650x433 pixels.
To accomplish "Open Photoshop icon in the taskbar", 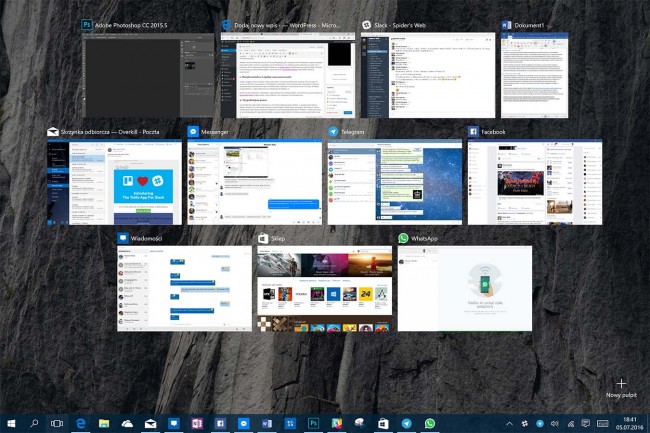I will point(313,423).
